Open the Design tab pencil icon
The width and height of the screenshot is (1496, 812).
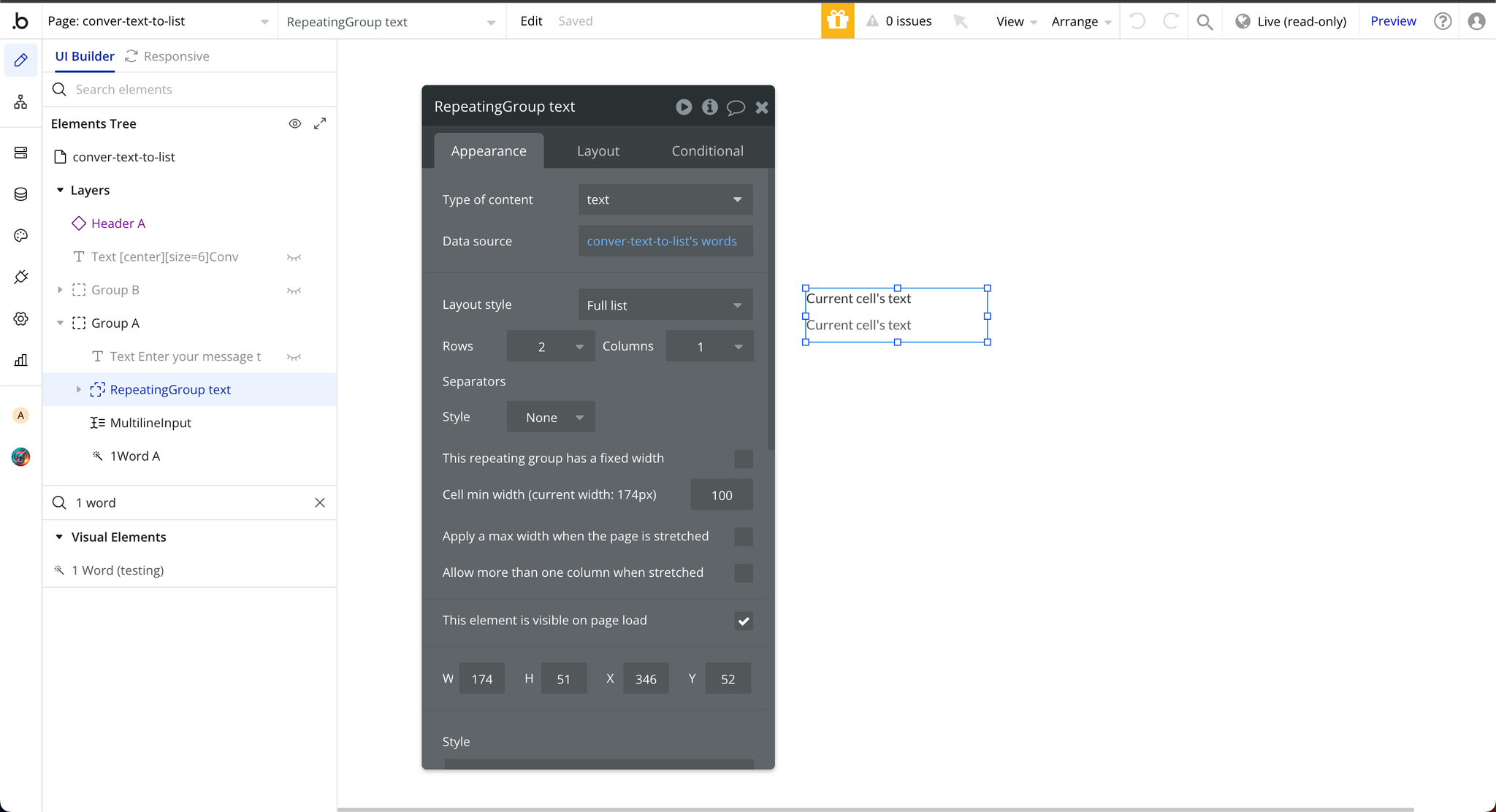pyautogui.click(x=21, y=60)
